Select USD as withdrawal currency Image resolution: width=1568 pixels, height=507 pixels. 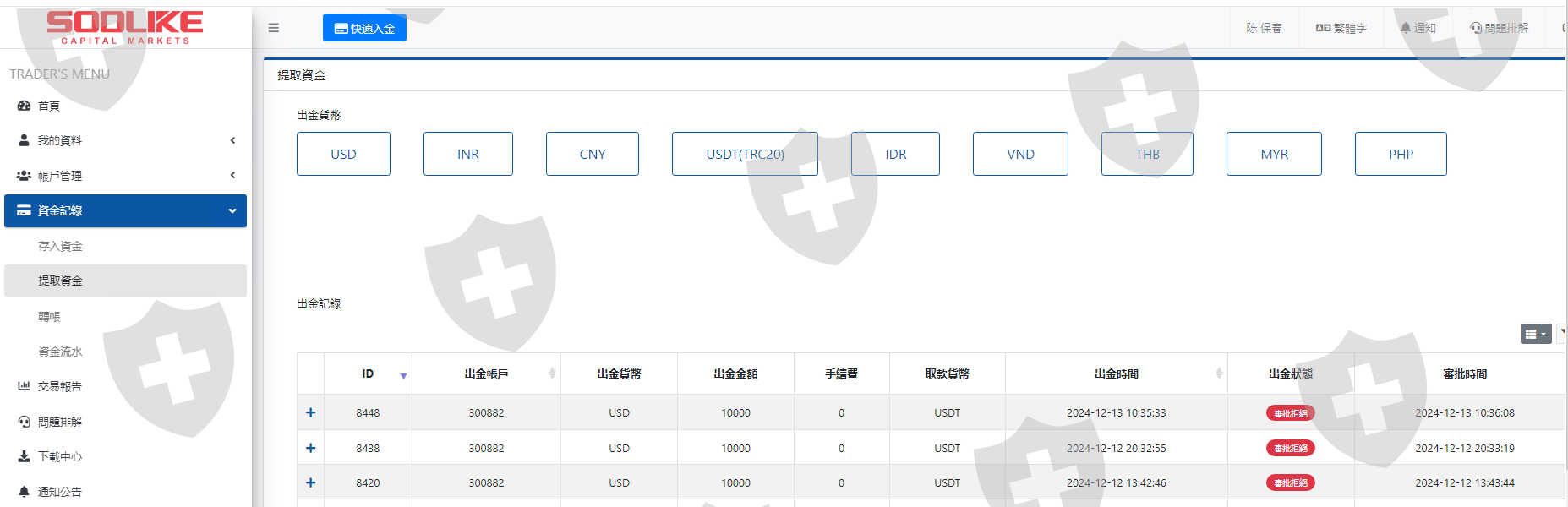coord(343,154)
